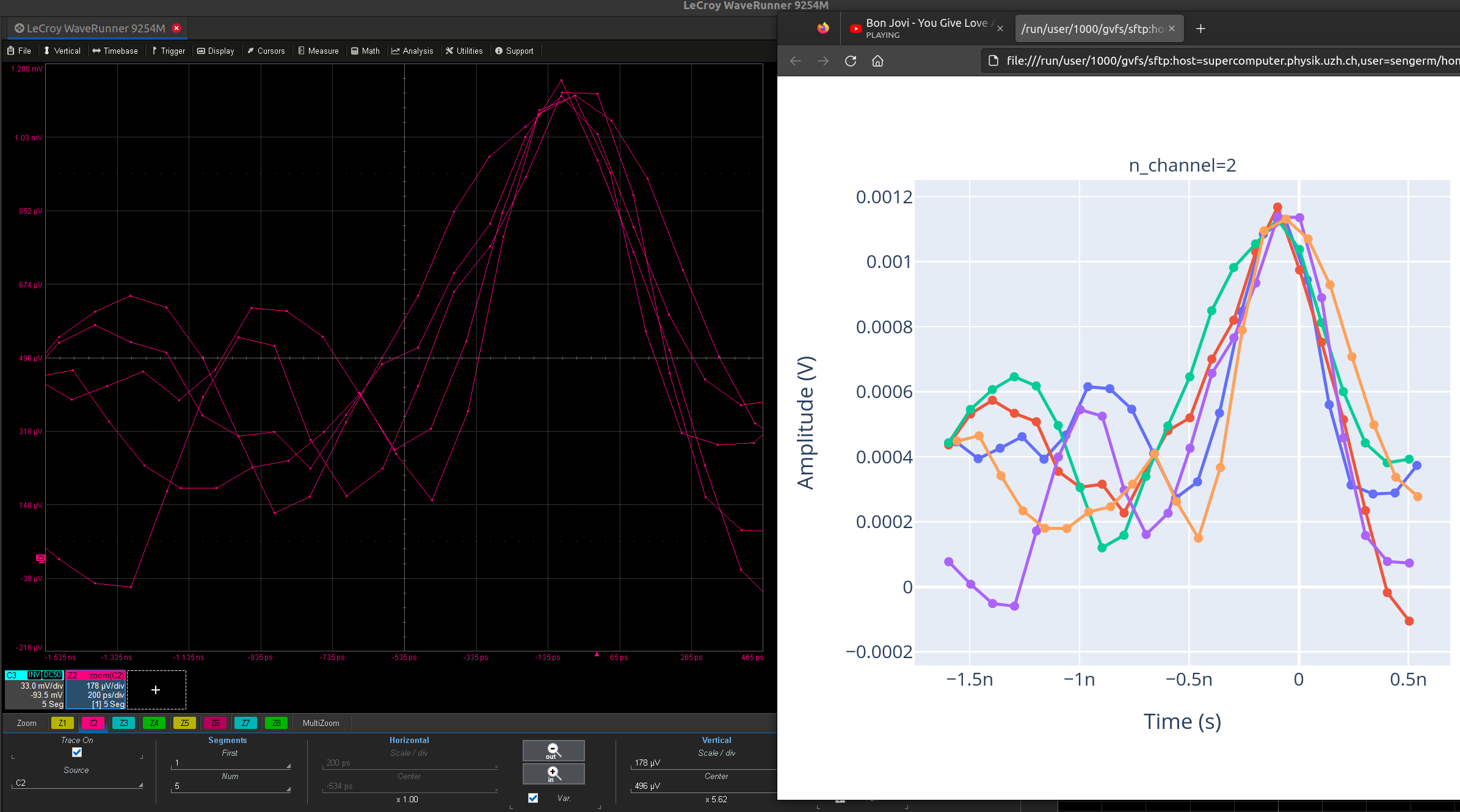Screen dimensions: 1460x812
Task: Click the C3 channel descriptor box
Action: 34,690
